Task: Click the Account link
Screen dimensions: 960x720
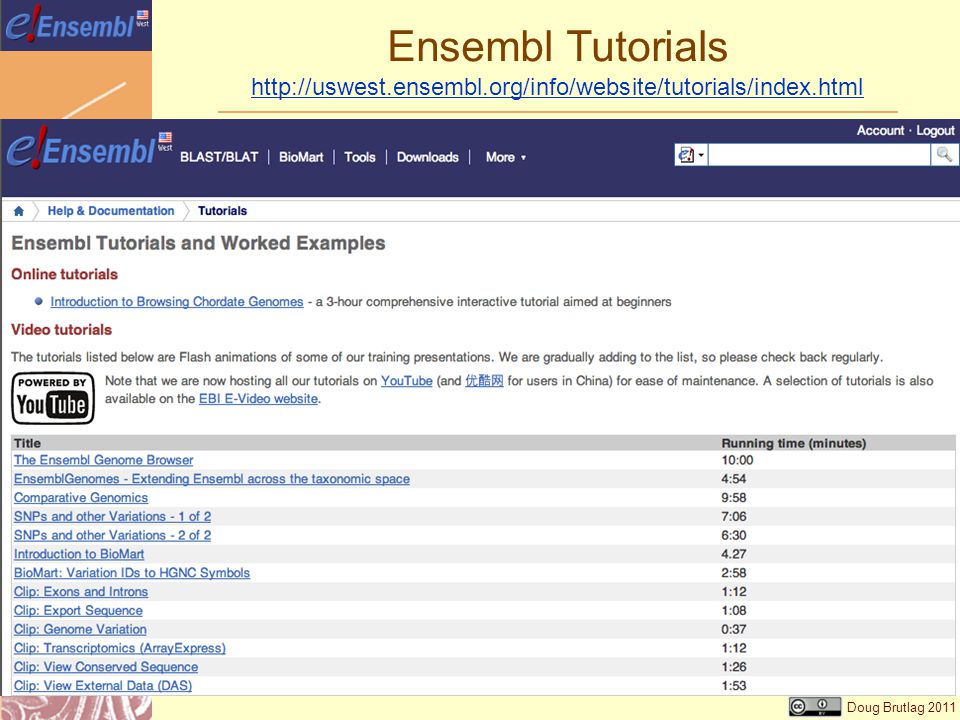Action: pos(880,130)
